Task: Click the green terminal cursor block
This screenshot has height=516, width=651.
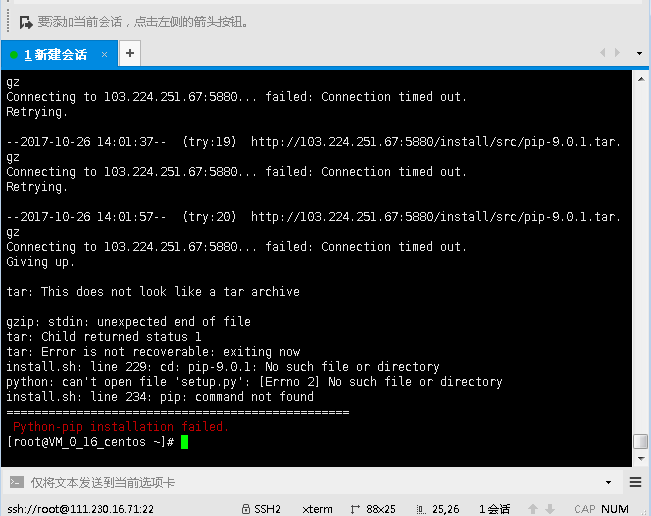Action: [x=184, y=442]
